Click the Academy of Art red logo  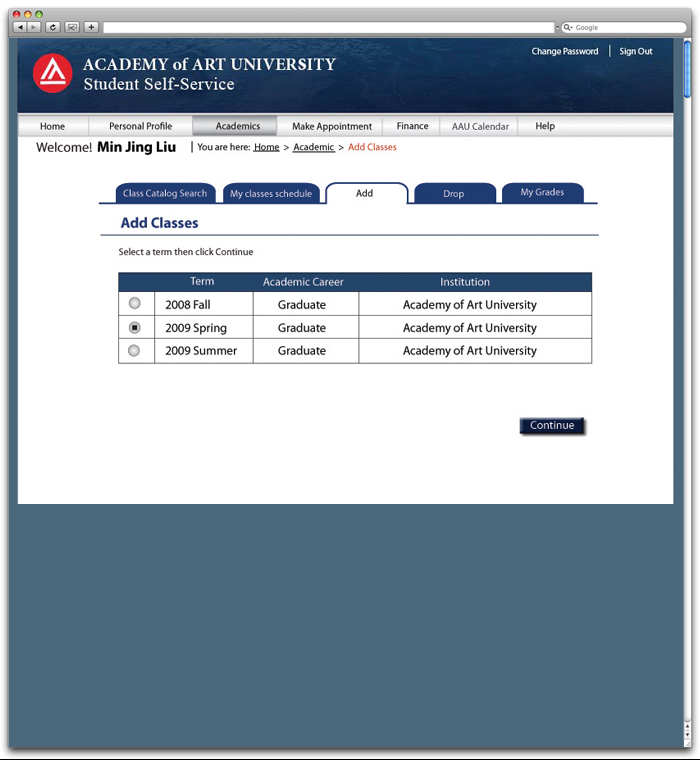[x=52, y=73]
